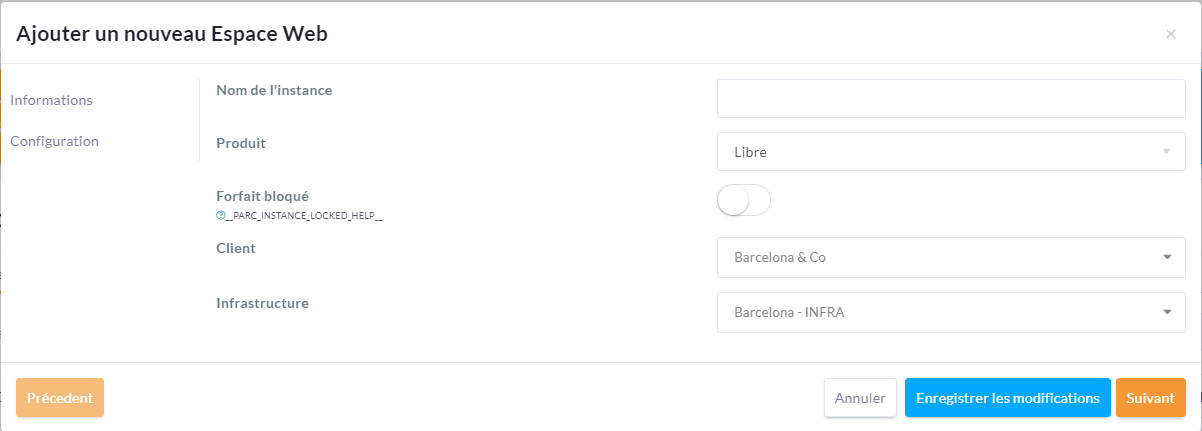The height and width of the screenshot is (431, 1202).
Task: Switch to the Informations tab
Action: pos(51,100)
